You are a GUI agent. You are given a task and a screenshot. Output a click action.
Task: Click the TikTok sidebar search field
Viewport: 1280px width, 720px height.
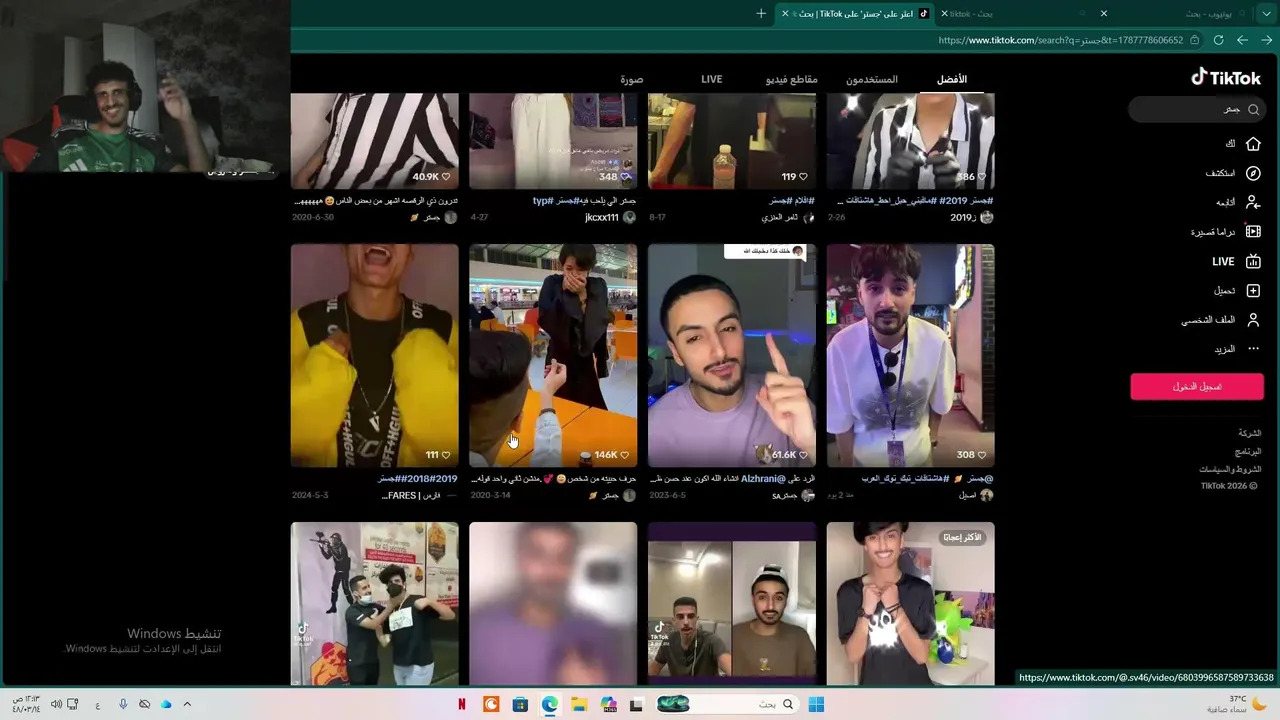coord(1196,109)
